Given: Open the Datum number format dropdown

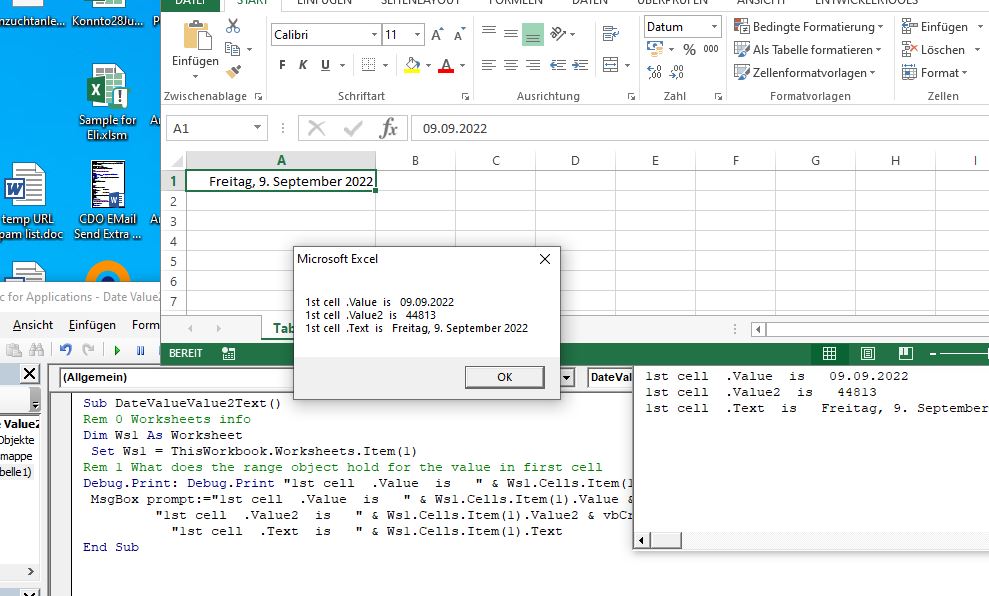Looking at the screenshot, I should coord(714,26).
